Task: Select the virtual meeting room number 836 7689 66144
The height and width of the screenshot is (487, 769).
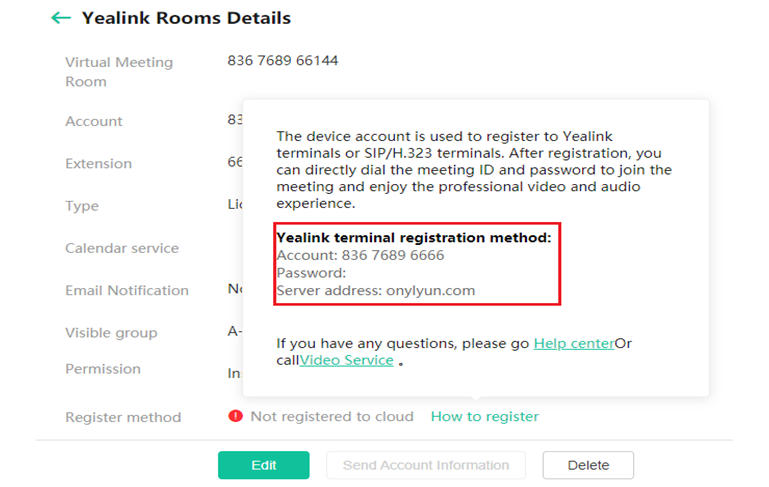Action: pyautogui.click(x=282, y=61)
